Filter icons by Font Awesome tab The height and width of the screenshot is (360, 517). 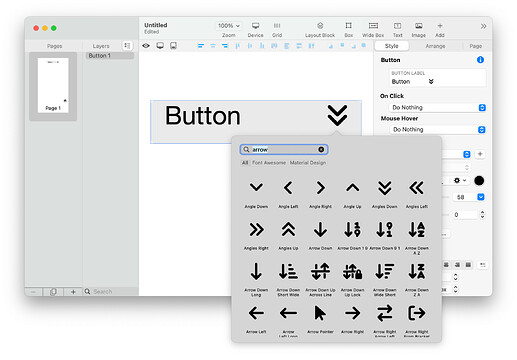pos(269,163)
